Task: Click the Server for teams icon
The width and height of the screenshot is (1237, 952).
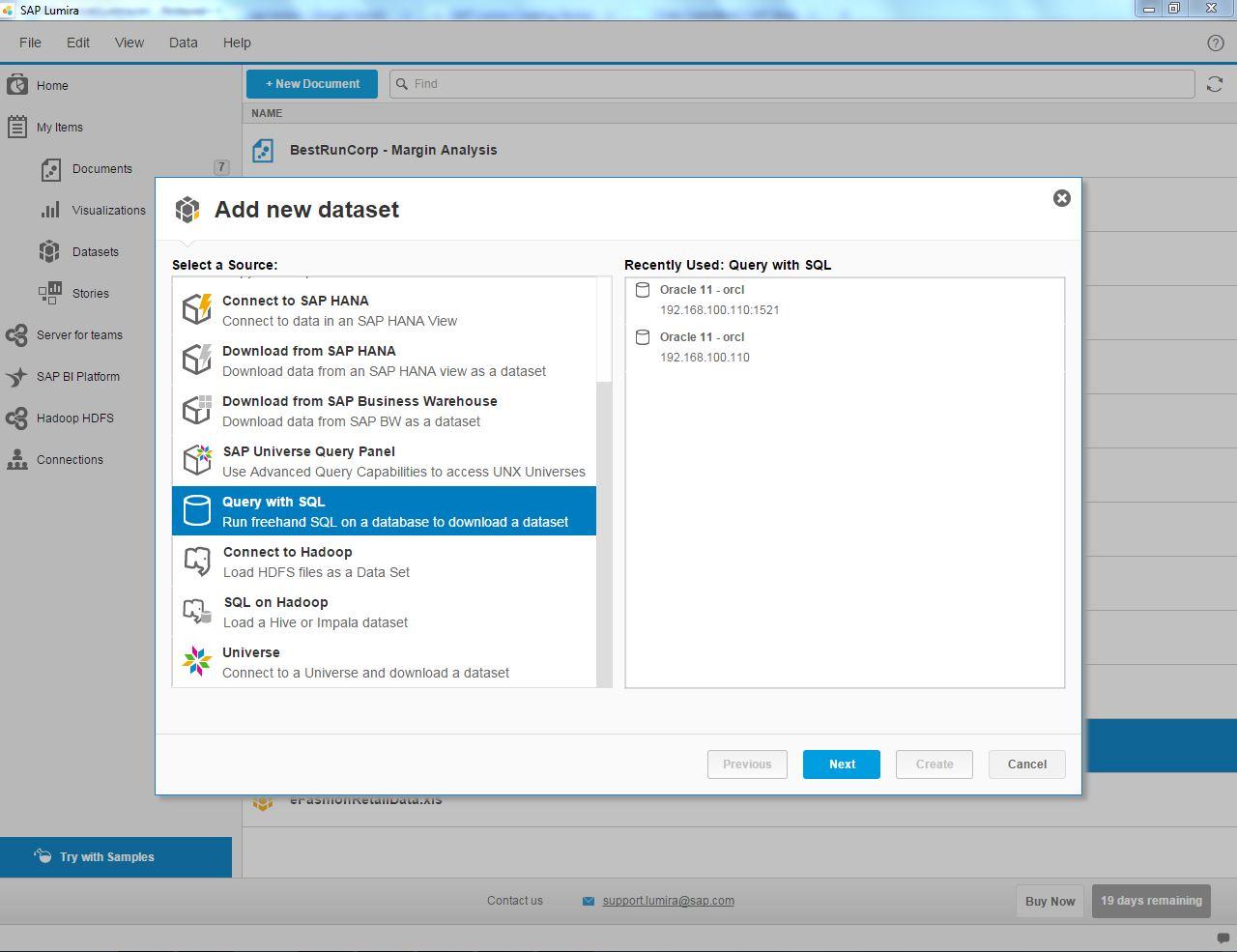Action: [16, 334]
